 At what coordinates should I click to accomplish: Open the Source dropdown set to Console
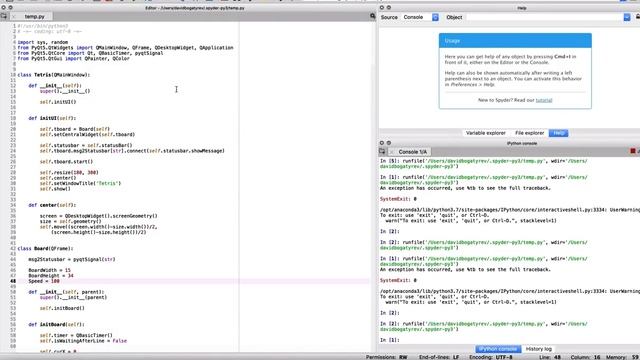tap(420, 17)
